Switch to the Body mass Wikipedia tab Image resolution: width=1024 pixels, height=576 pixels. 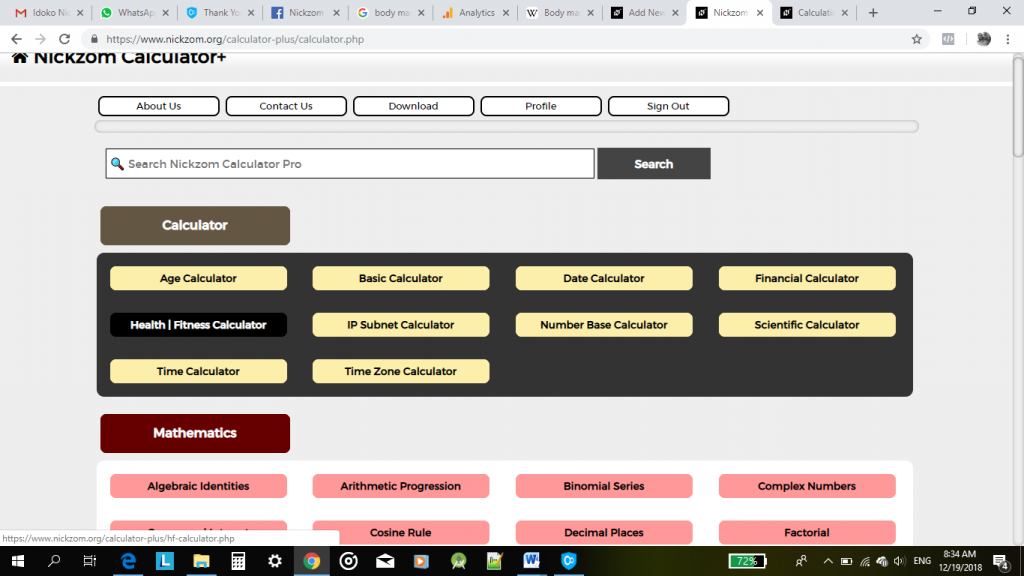[560, 12]
